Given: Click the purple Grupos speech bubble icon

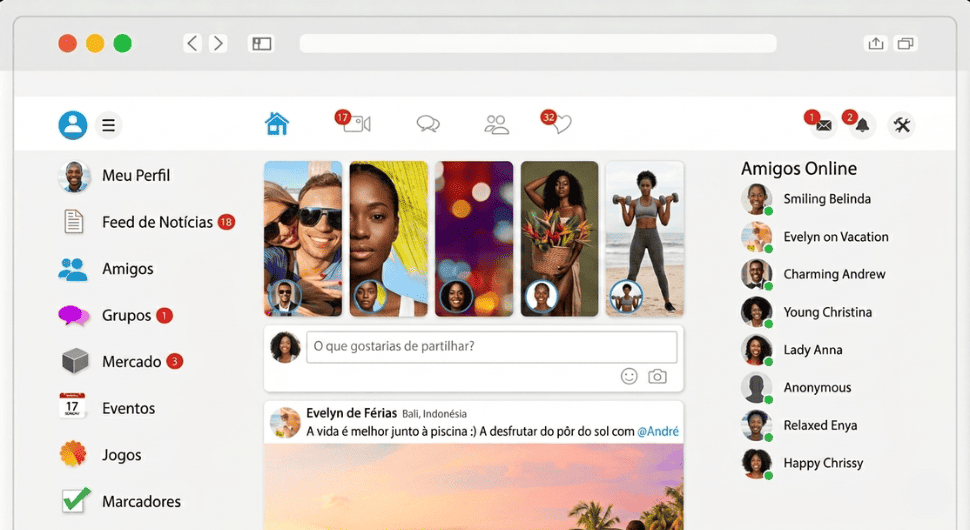Looking at the screenshot, I should click(73, 315).
